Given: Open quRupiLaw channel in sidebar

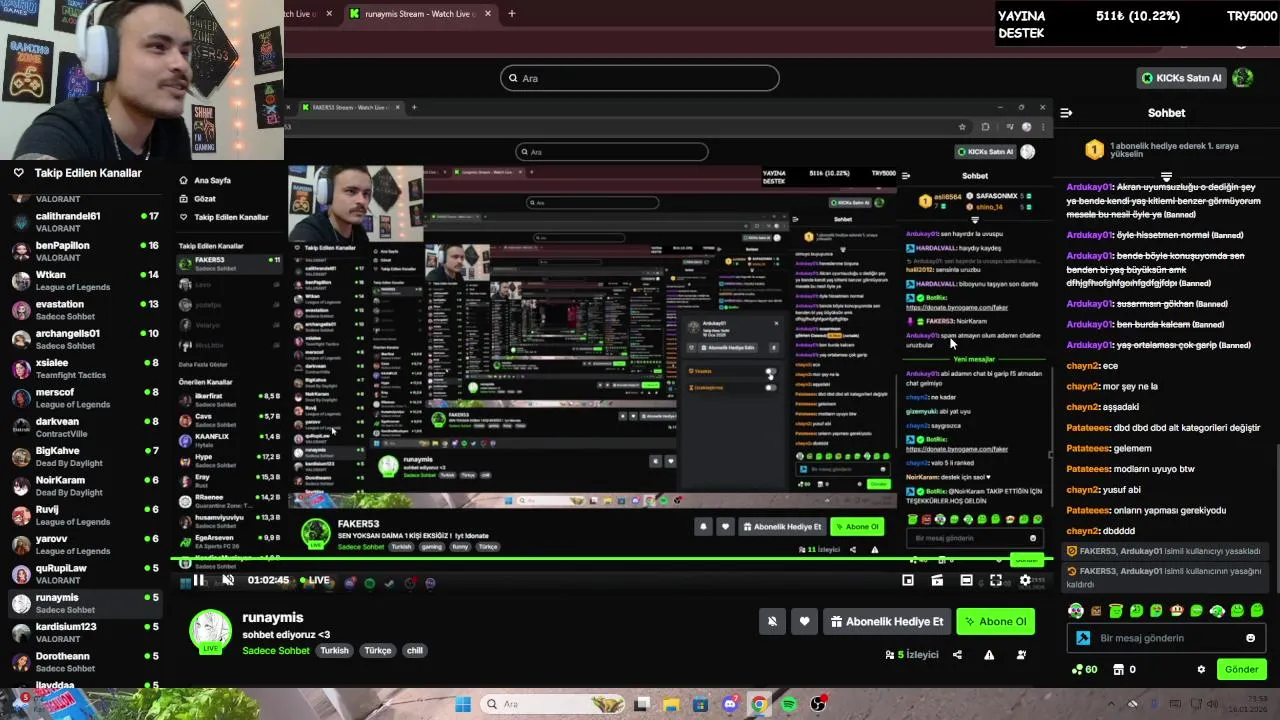Looking at the screenshot, I should tap(83, 574).
